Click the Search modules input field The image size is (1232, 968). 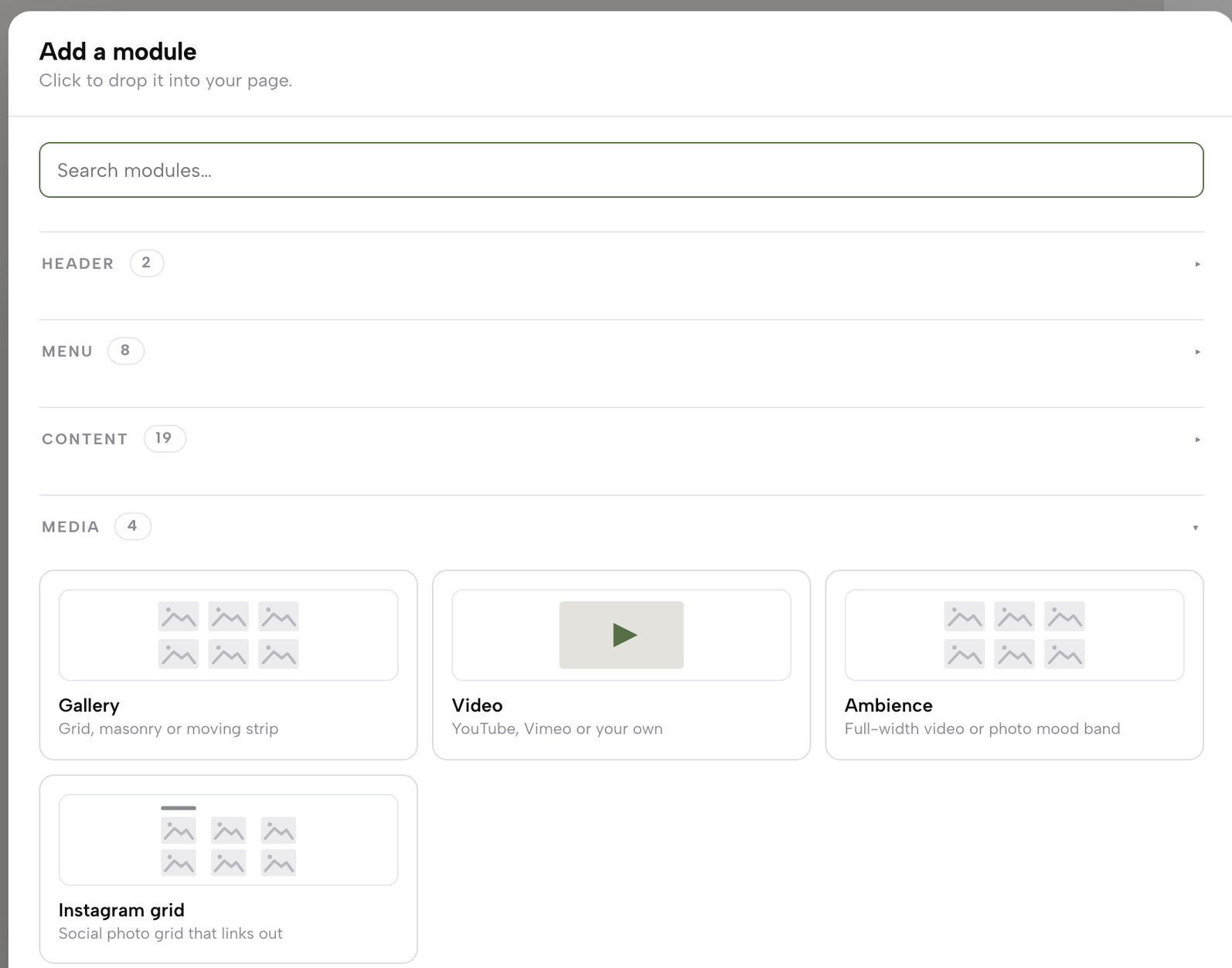pyautogui.click(x=621, y=170)
